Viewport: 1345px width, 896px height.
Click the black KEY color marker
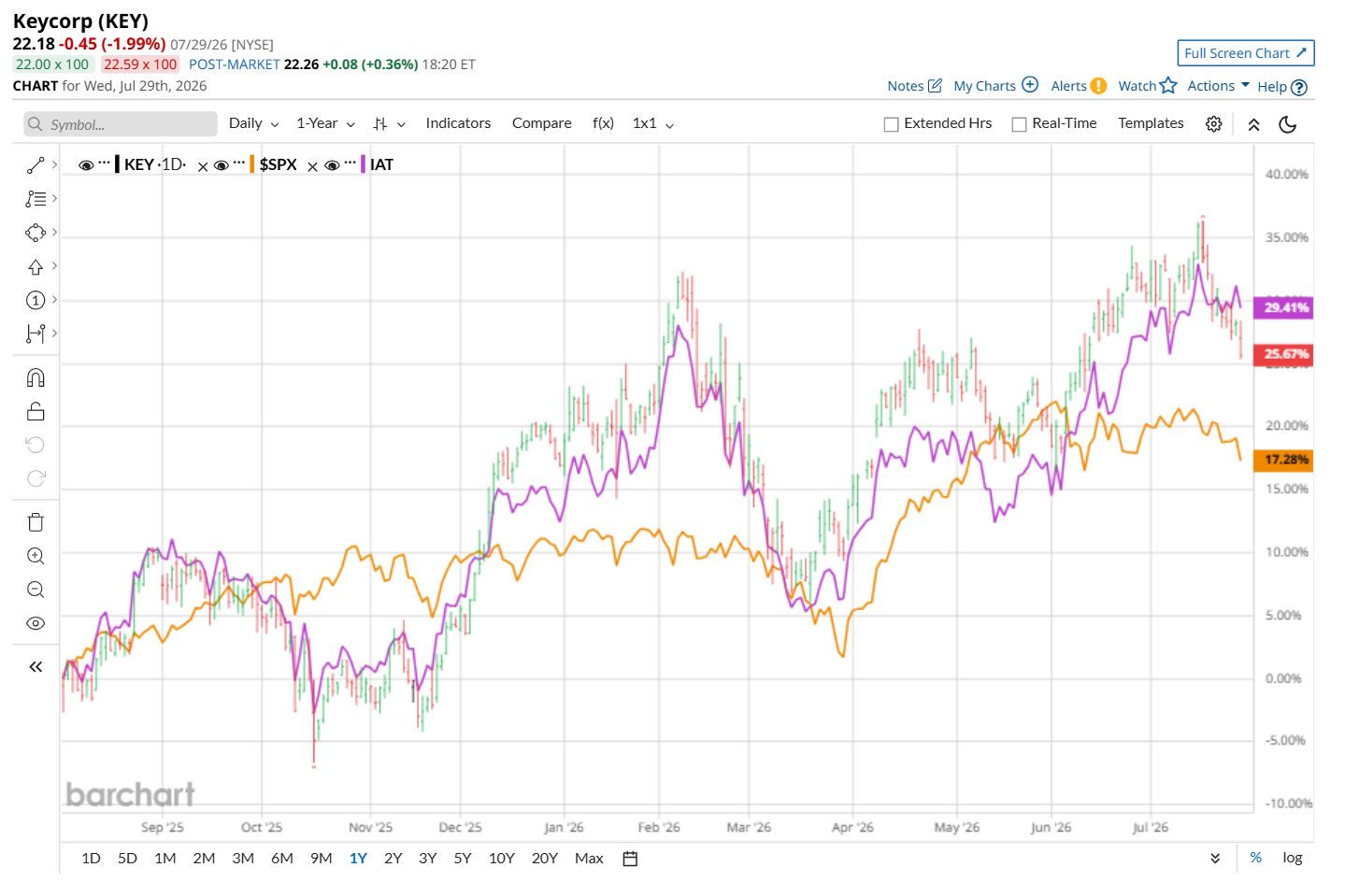coord(117,165)
